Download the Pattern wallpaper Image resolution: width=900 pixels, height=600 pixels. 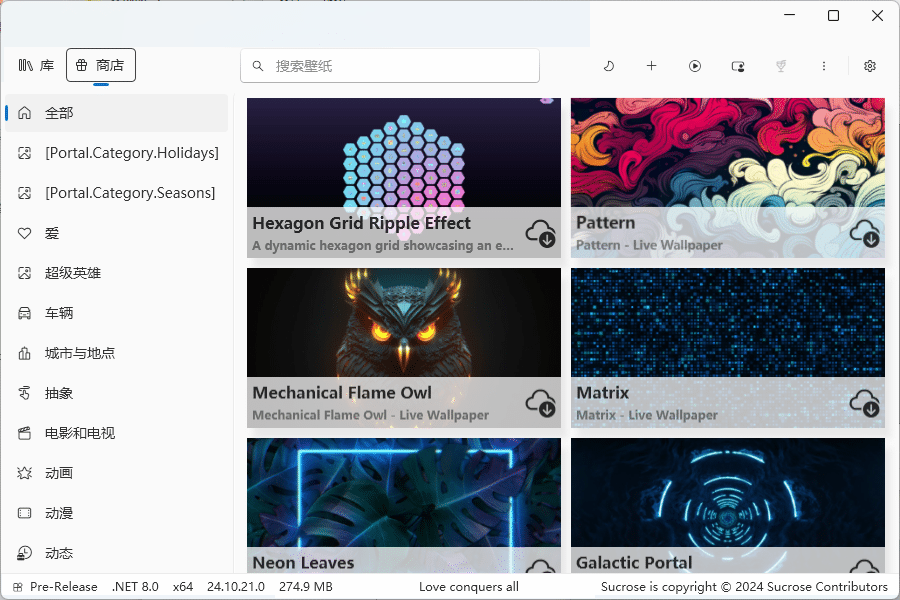tap(864, 233)
